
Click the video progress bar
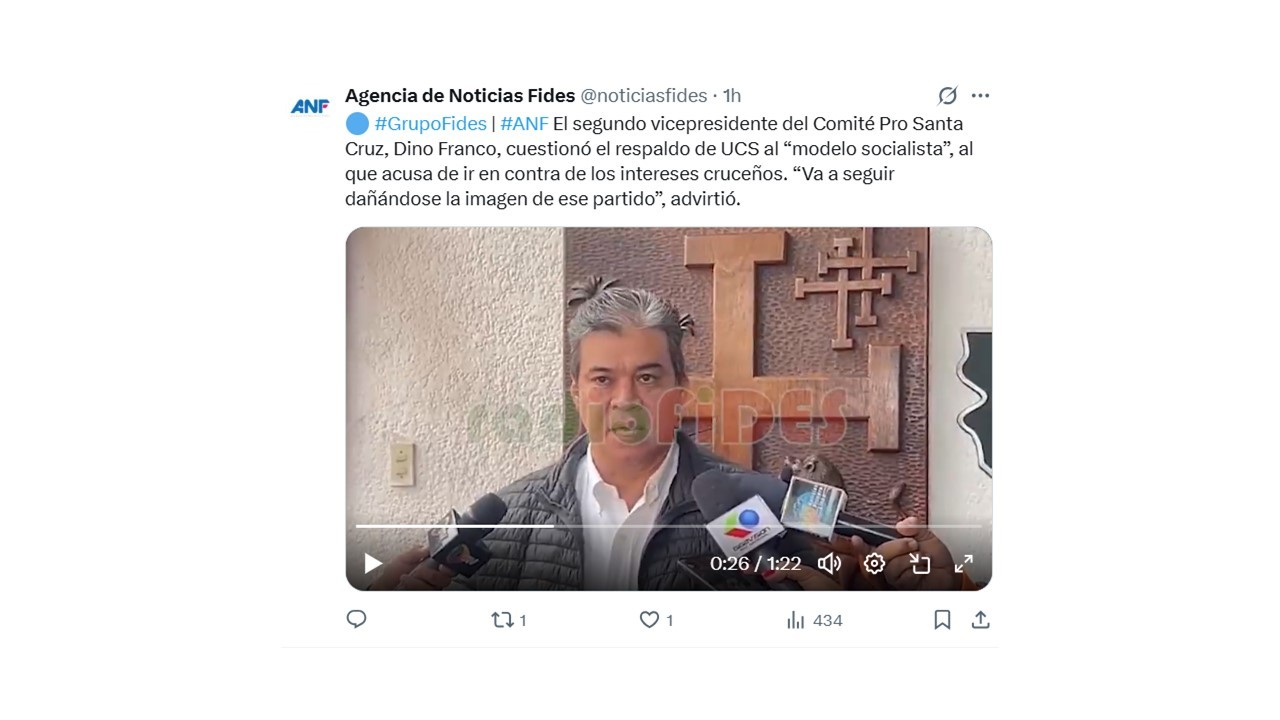(669, 526)
